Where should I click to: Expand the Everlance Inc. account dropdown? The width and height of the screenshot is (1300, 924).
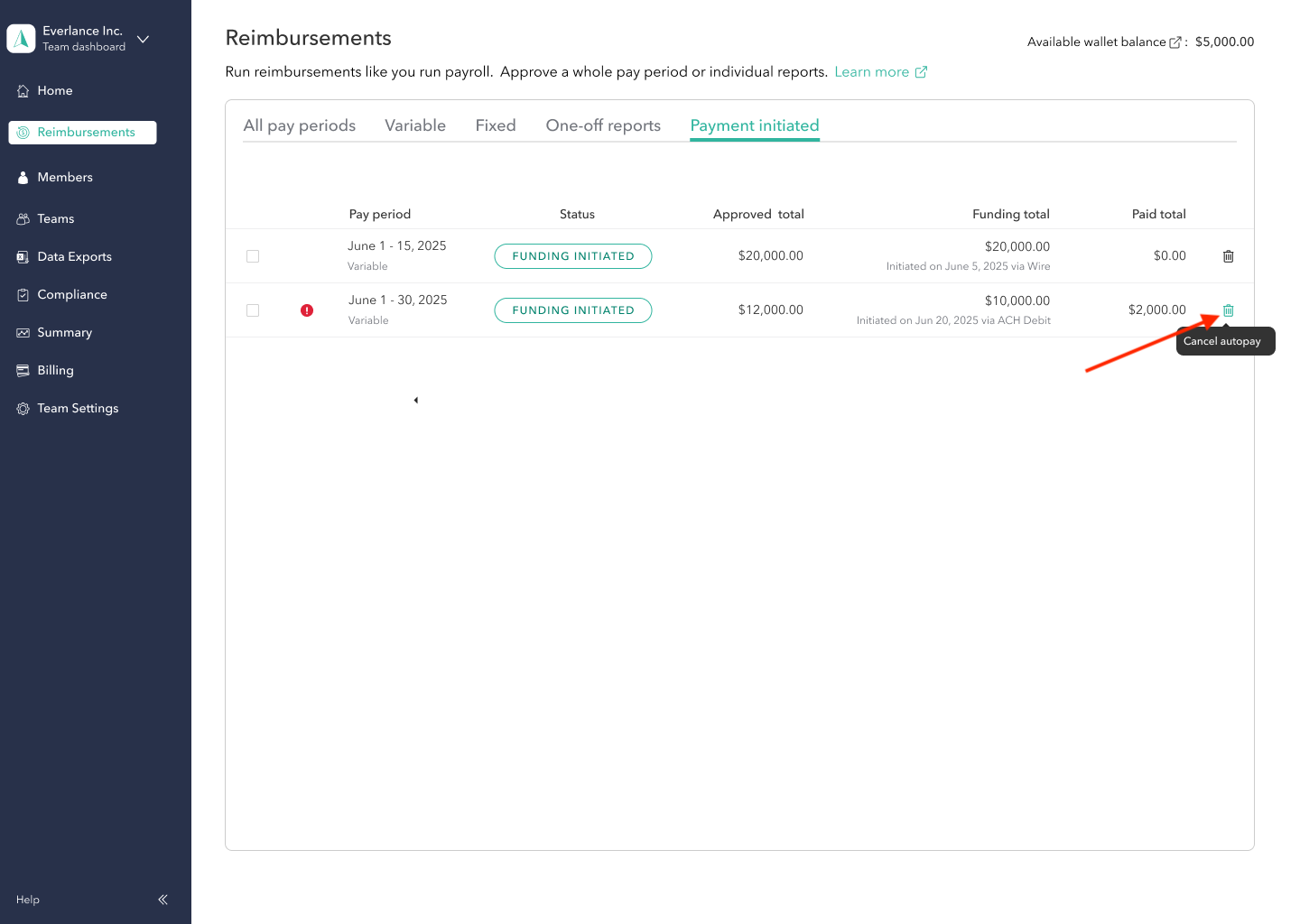click(x=143, y=39)
